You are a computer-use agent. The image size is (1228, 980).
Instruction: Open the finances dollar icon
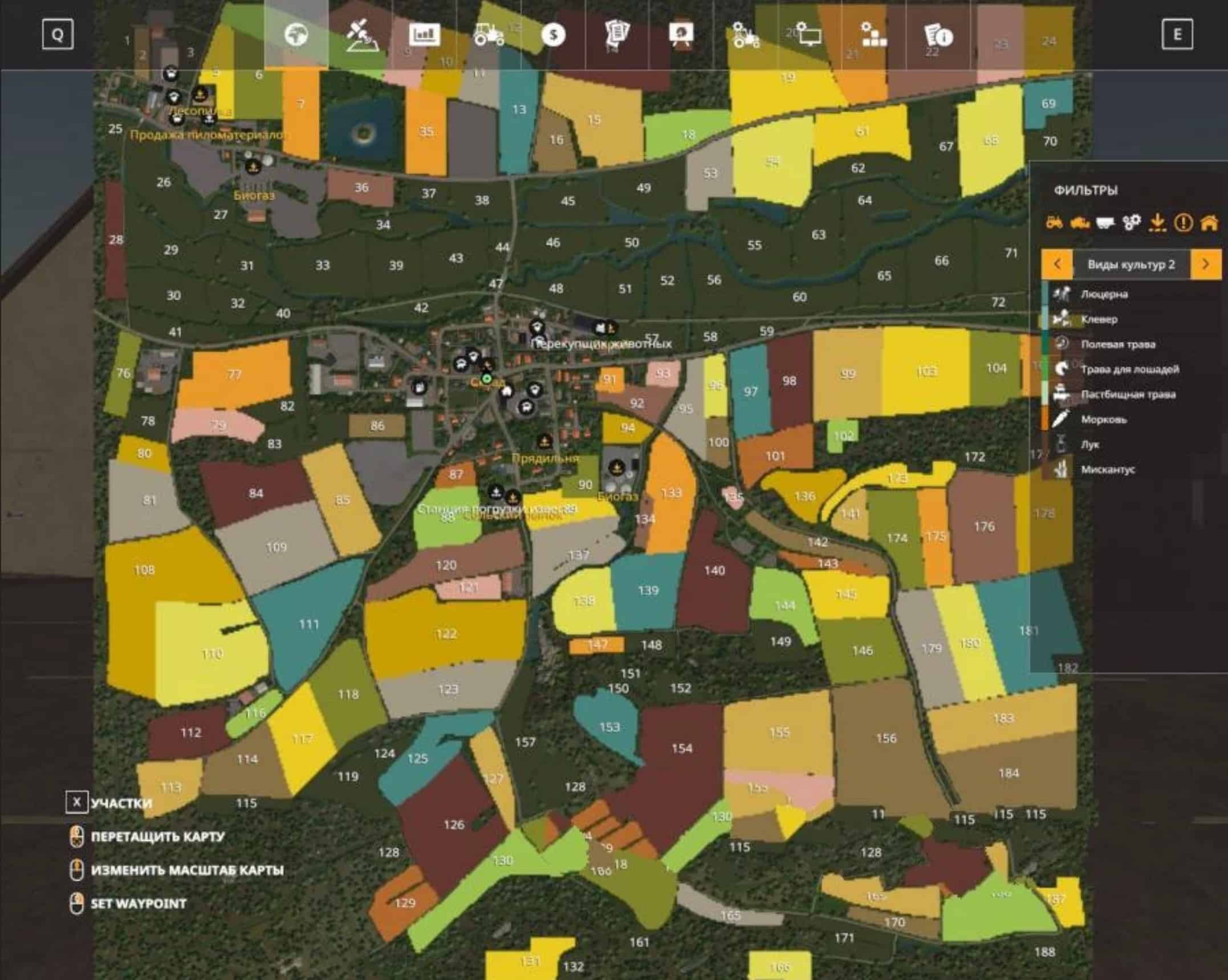pyautogui.click(x=552, y=35)
